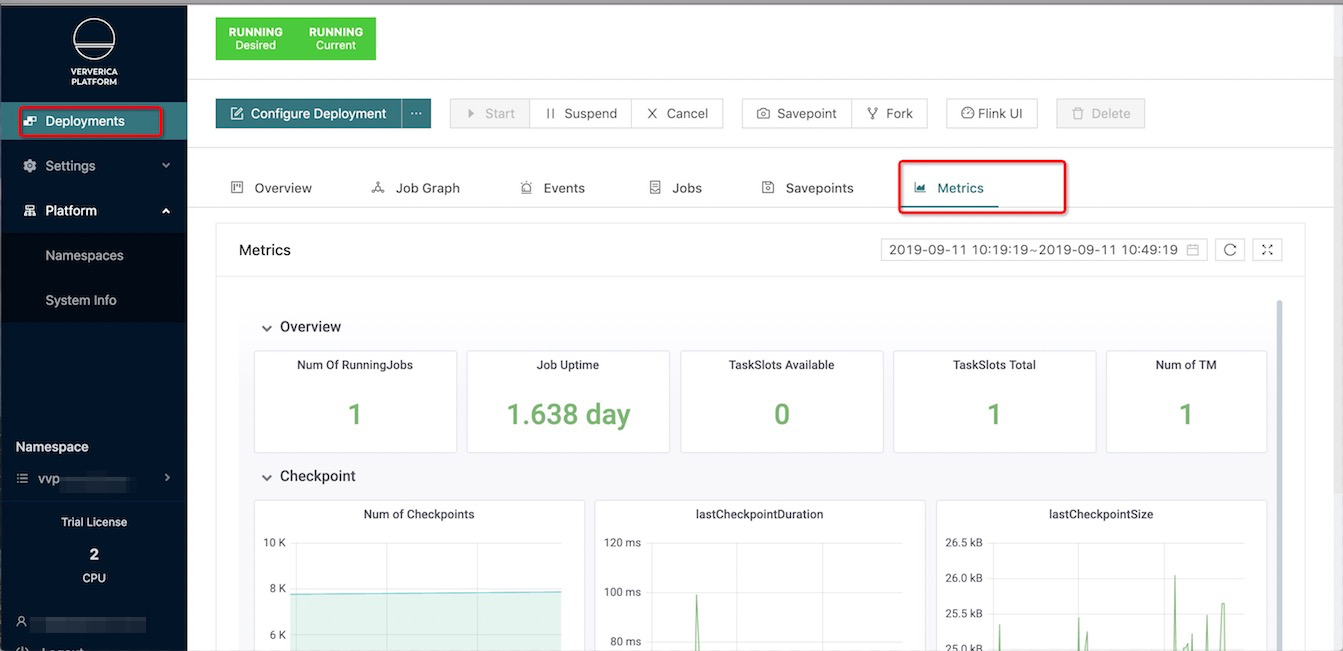Click the Delete button
1343x651 pixels.
tap(1100, 113)
